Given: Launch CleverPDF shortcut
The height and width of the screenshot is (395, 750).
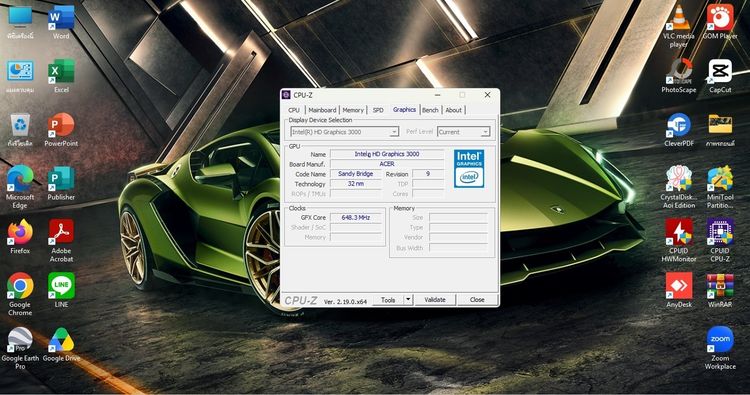Looking at the screenshot, I should coord(679,129).
